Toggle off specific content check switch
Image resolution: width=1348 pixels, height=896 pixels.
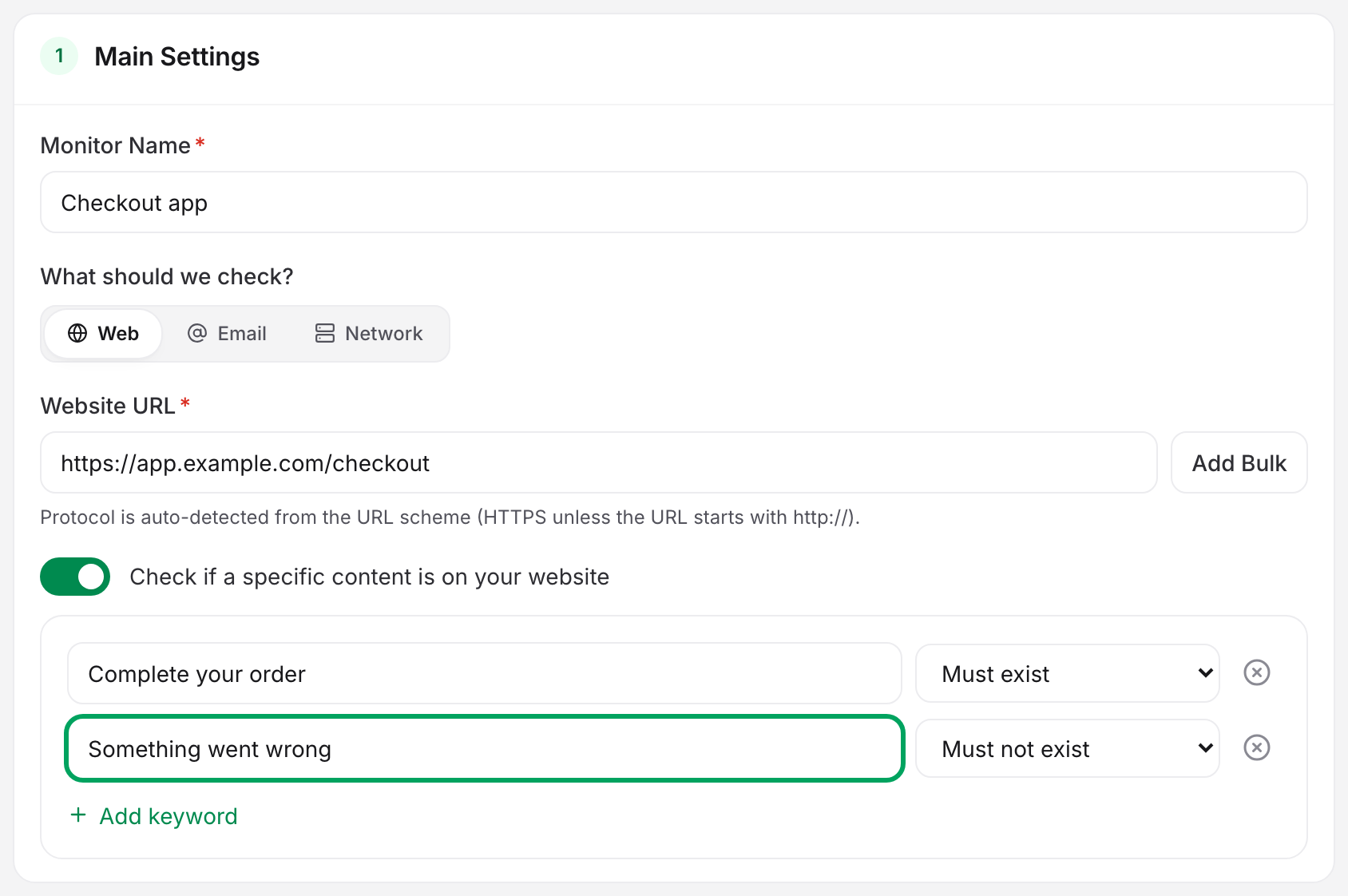pos(75,577)
